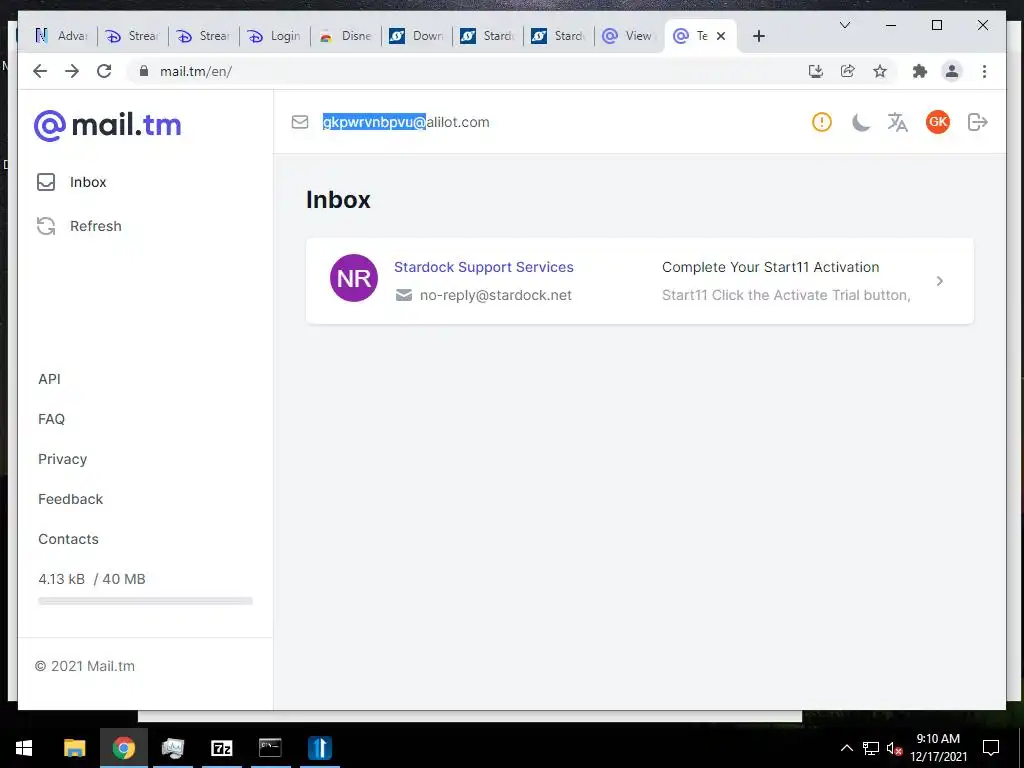Switch to the Adva tab
Image resolution: width=1024 pixels, height=768 pixels.
coord(62,36)
